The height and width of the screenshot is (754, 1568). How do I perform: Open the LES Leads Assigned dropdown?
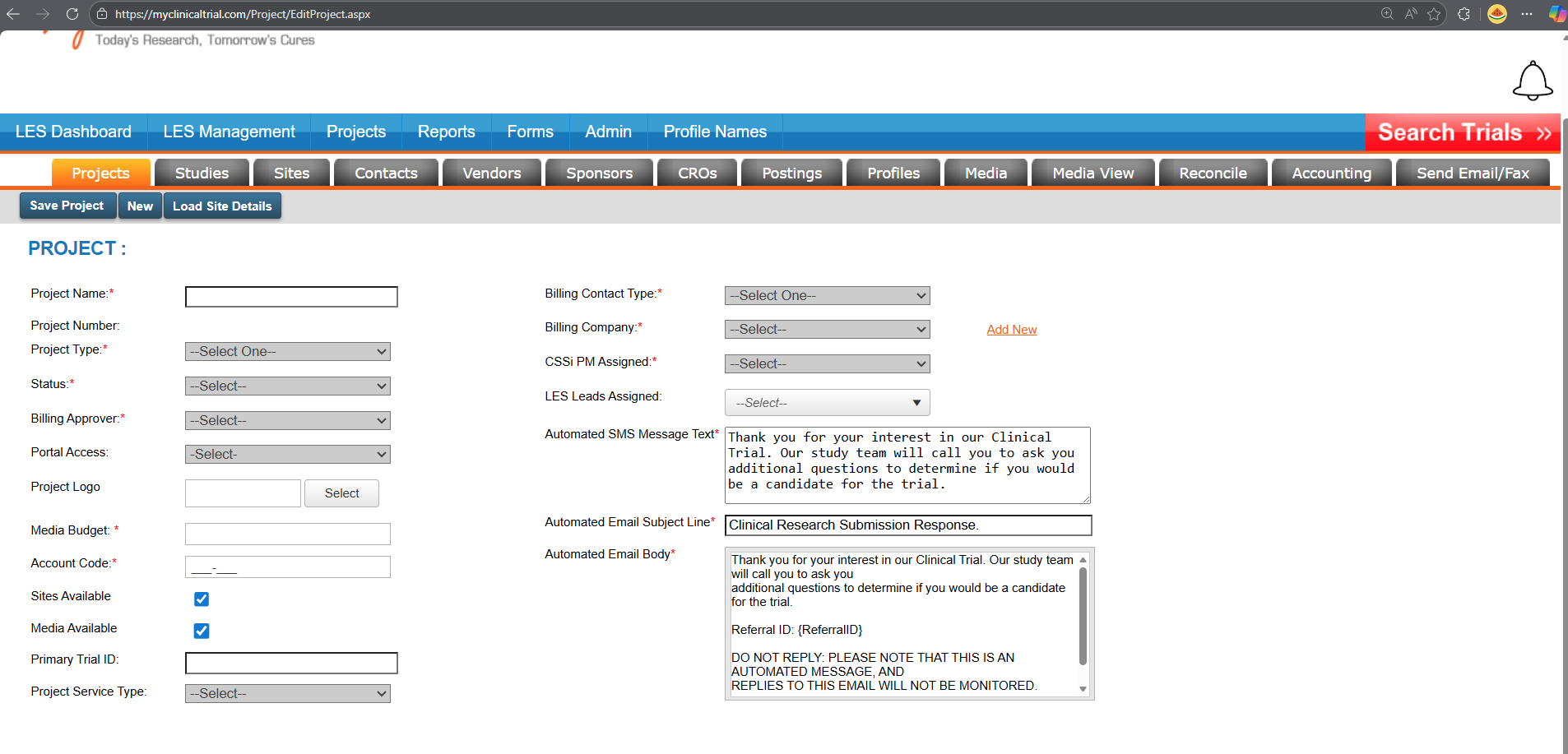click(828, 403)
